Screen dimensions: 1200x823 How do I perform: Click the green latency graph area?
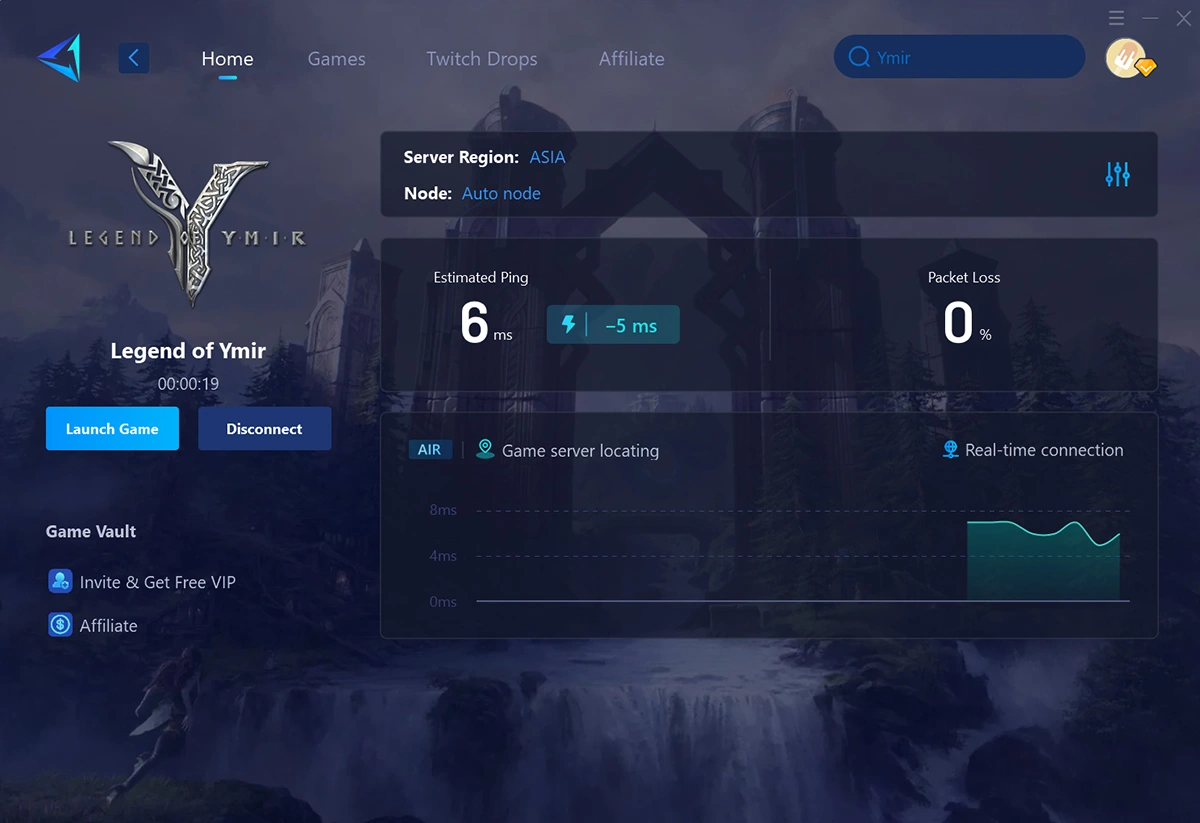pyautogui.click(x=1045, y=560)
